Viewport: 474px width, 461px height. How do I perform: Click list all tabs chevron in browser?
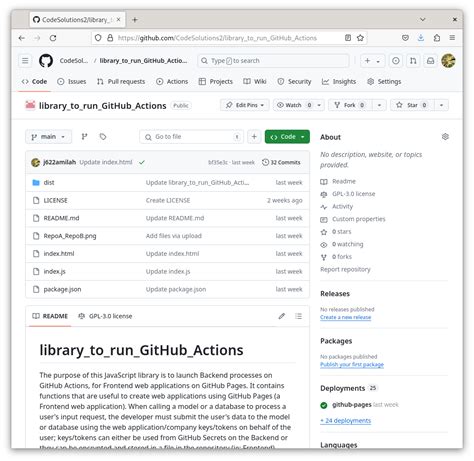tap(423, 20)
